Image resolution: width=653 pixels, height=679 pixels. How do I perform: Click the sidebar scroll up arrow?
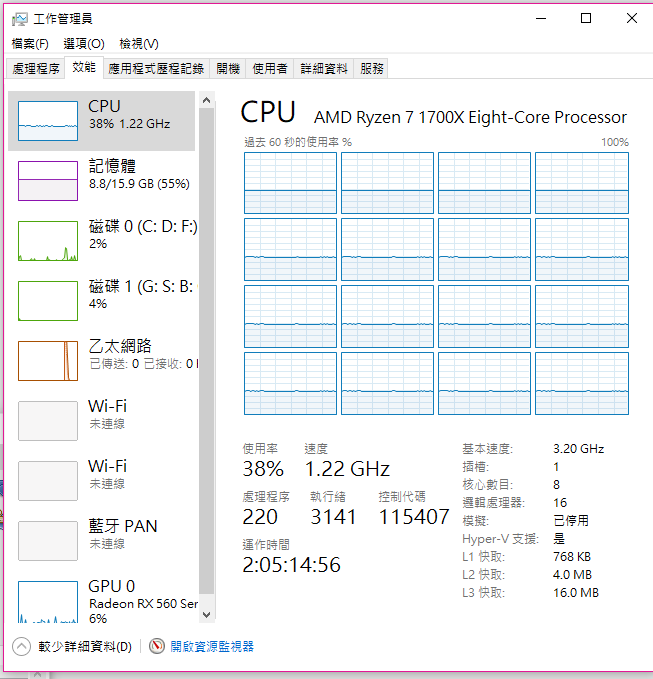click(207, 100)
